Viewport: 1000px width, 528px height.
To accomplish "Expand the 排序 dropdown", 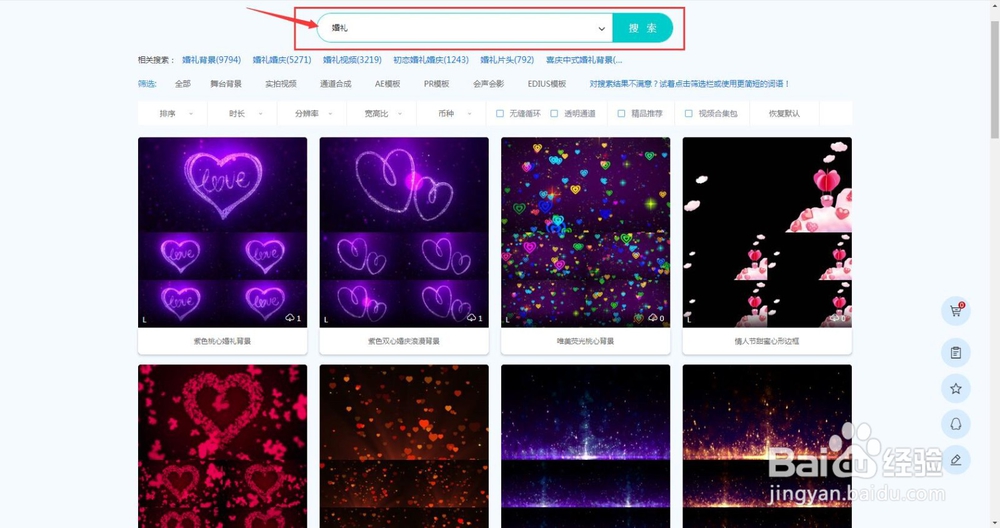I will [x=173, y=114].
